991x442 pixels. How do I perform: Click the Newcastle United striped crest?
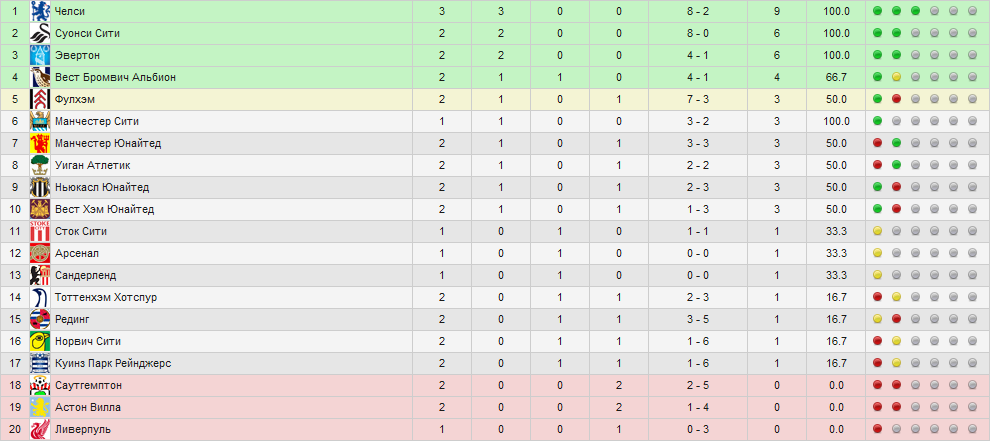click(x=40, y=187)
